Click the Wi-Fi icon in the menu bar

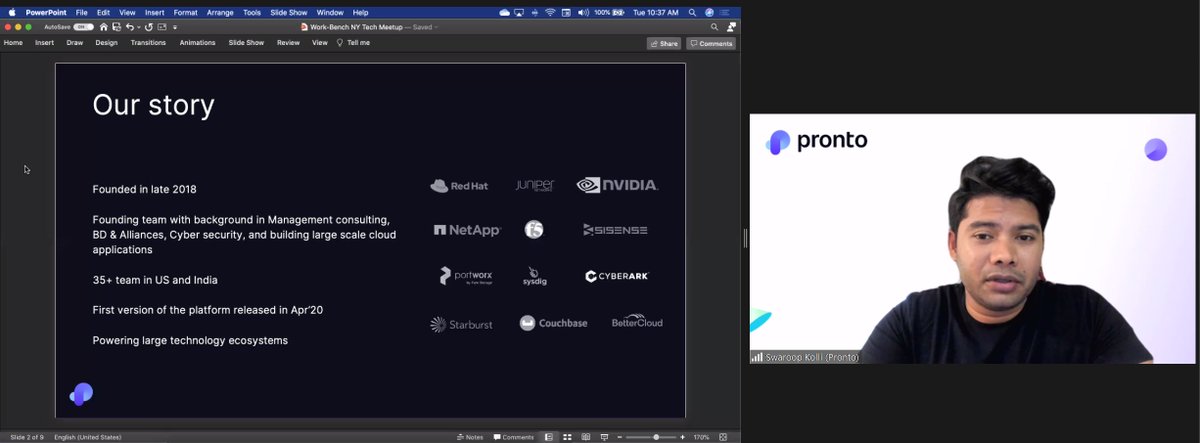pyautogui.click(x=550, y=12)
